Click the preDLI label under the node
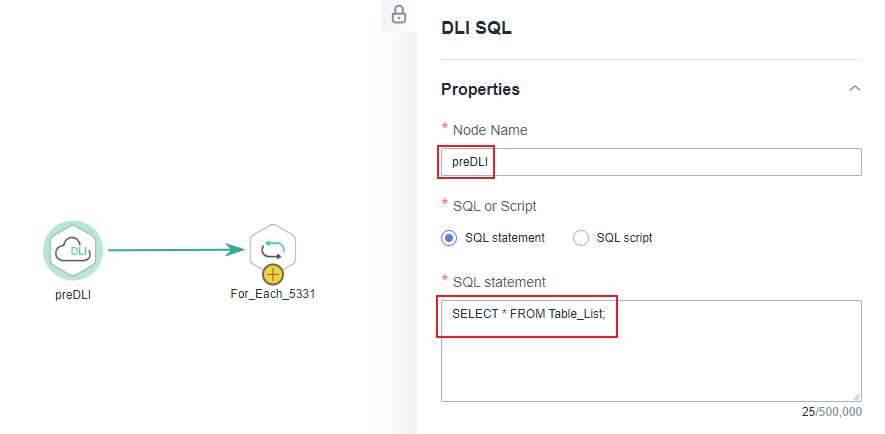This screenshot has width=885, height=434. coord(73,295)
